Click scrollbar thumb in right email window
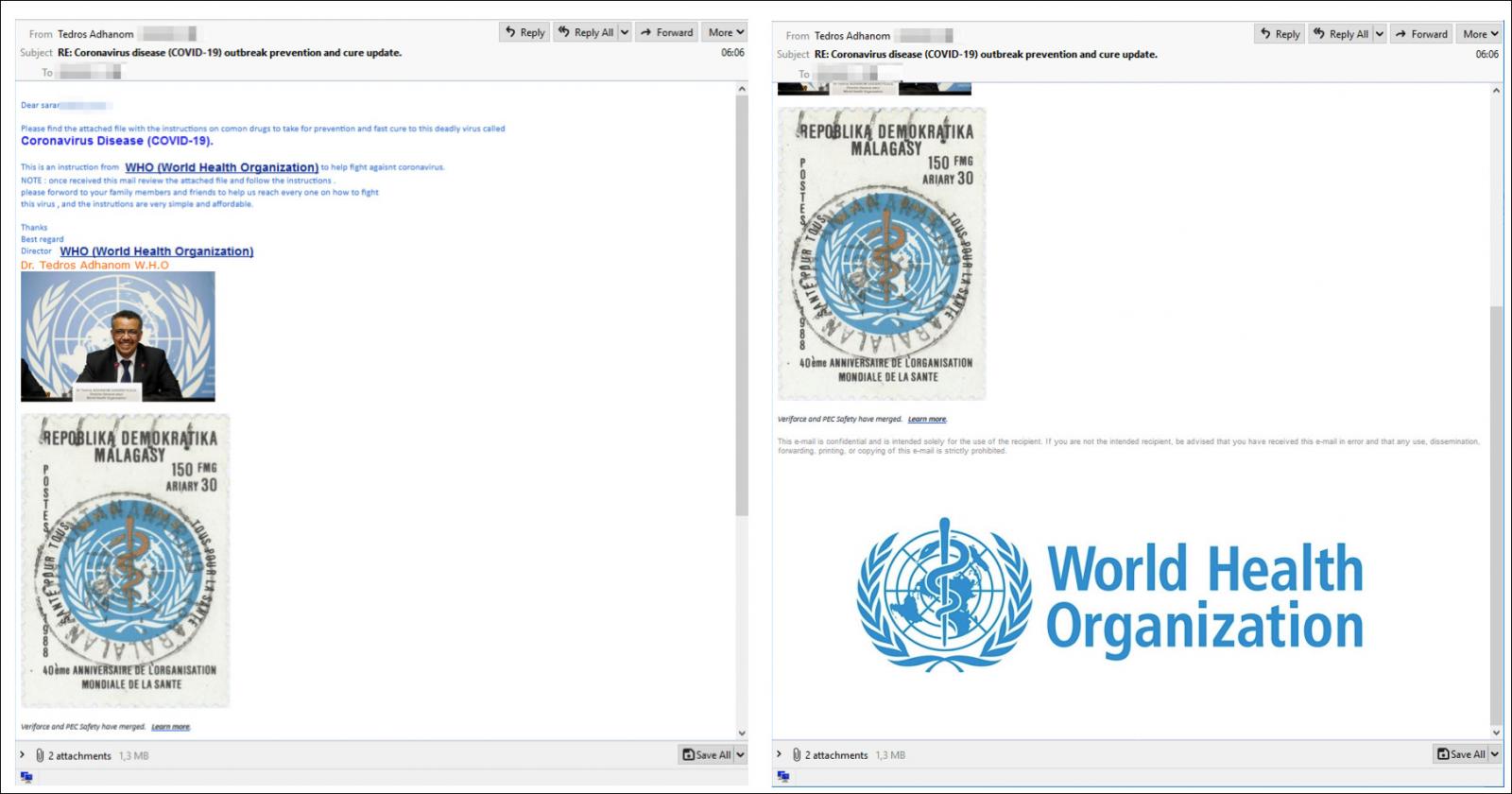Viewport: 1512px width, 794px height. coord(1496,515)
